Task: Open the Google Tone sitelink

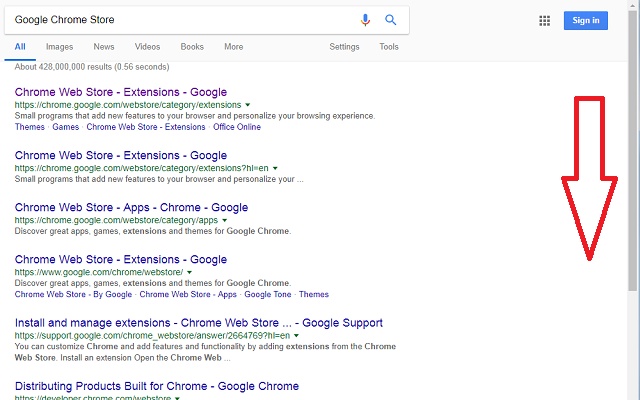Action: 268,294
